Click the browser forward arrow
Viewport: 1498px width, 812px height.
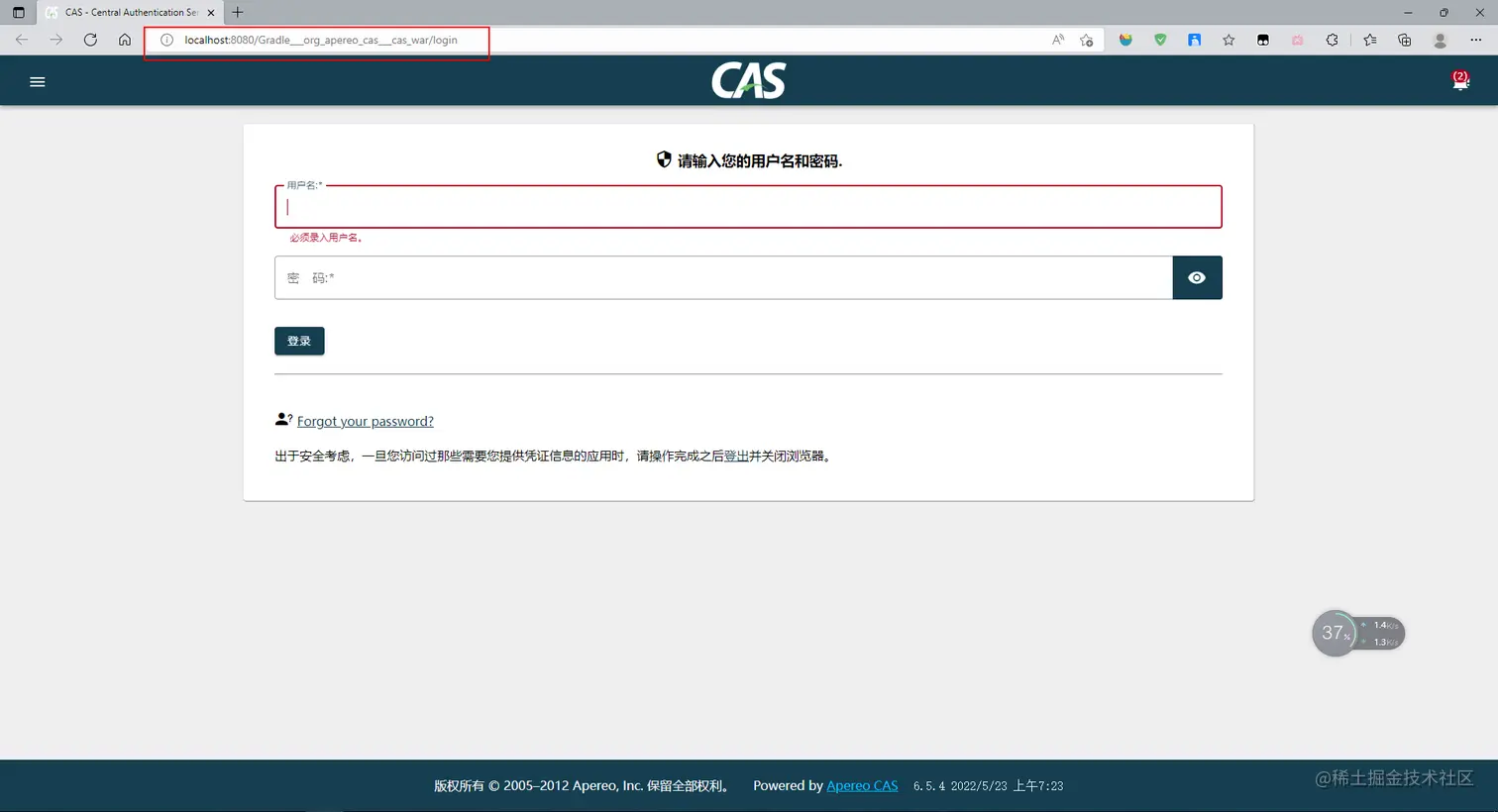[56, 40]
